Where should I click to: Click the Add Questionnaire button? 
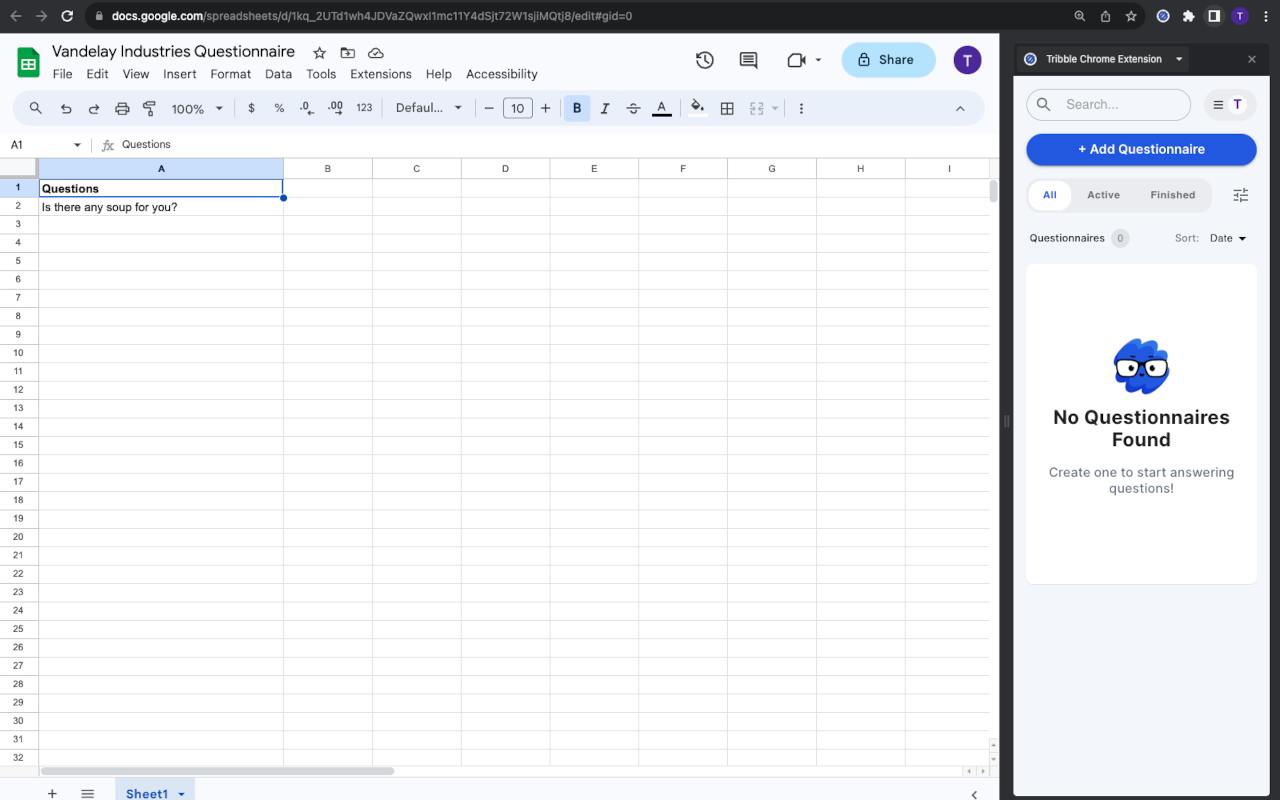point(1141,149)
